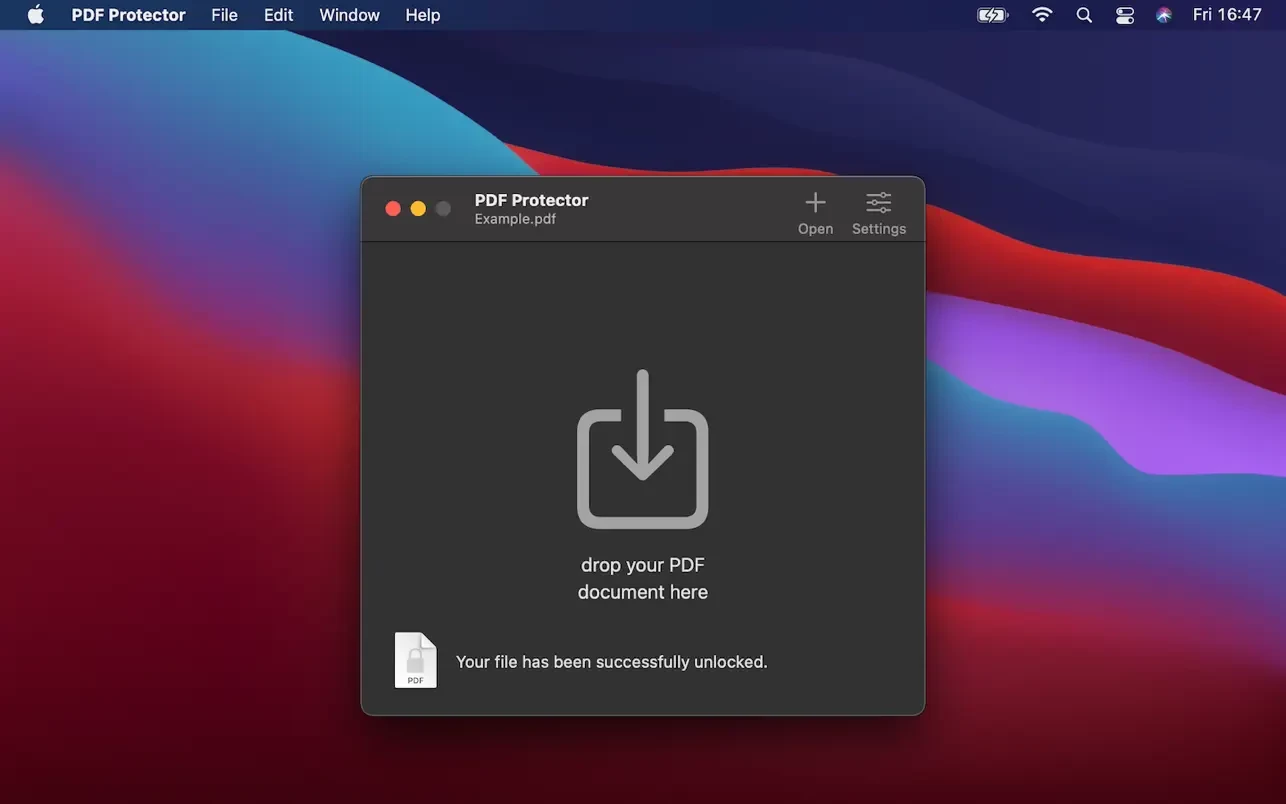Show the Help menu
This screenshot has height=804, width=1286.
pyautogui.click(x=423, y=15)
